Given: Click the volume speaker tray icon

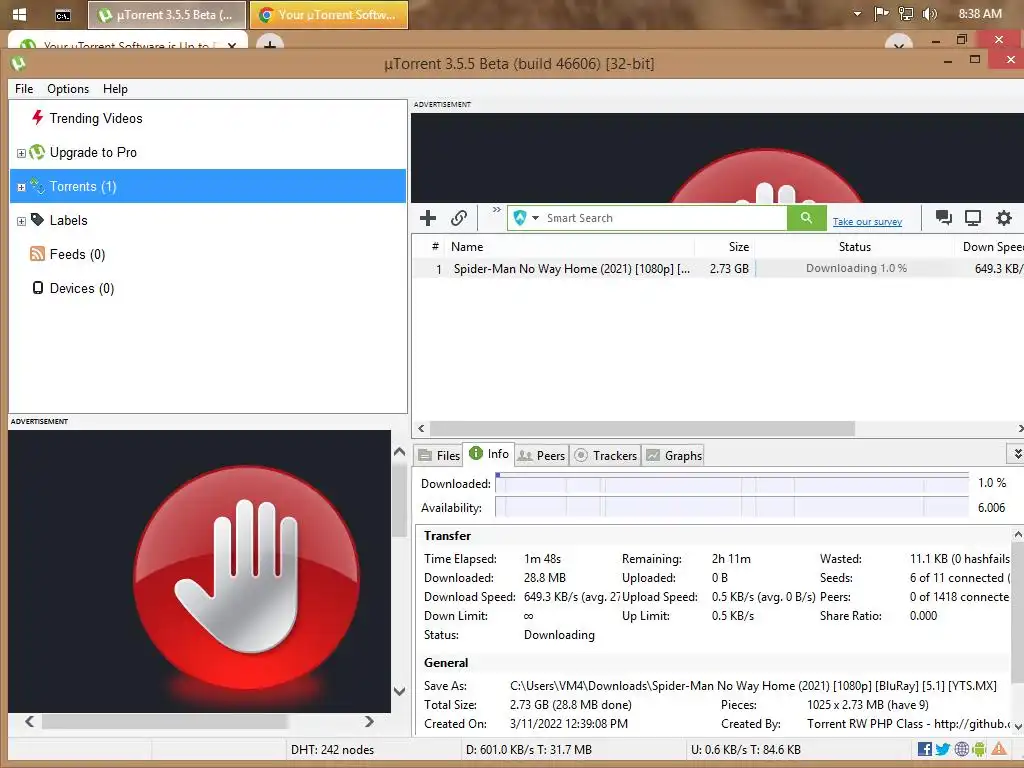Looking at the screenshot, I should [x=930, y=14].
